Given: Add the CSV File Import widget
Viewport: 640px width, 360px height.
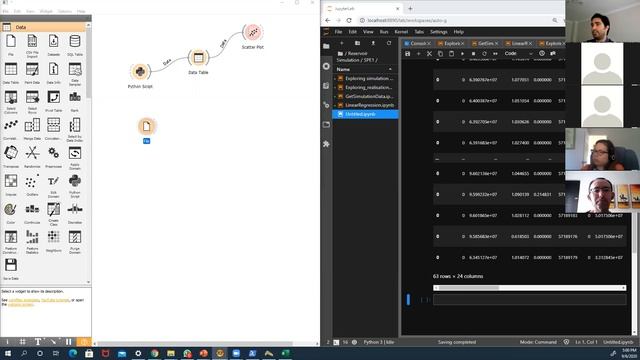Looking at the screenshot, I should [x=32, y=44].
